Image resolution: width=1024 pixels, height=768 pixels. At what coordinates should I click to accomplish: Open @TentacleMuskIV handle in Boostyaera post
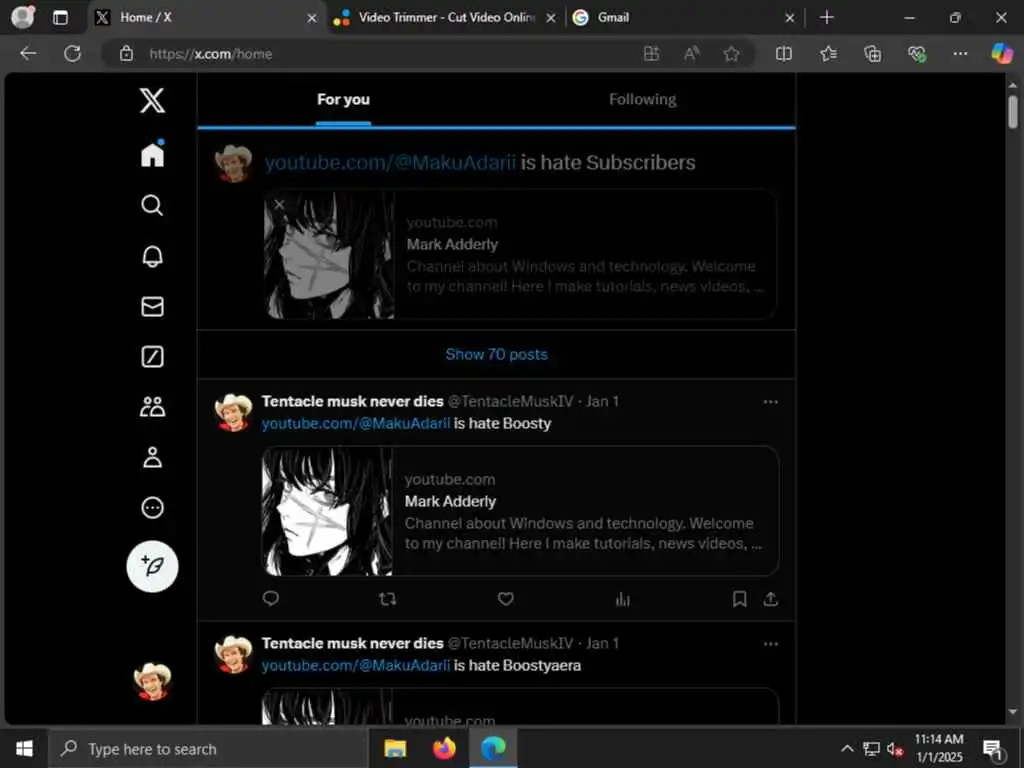511,643
